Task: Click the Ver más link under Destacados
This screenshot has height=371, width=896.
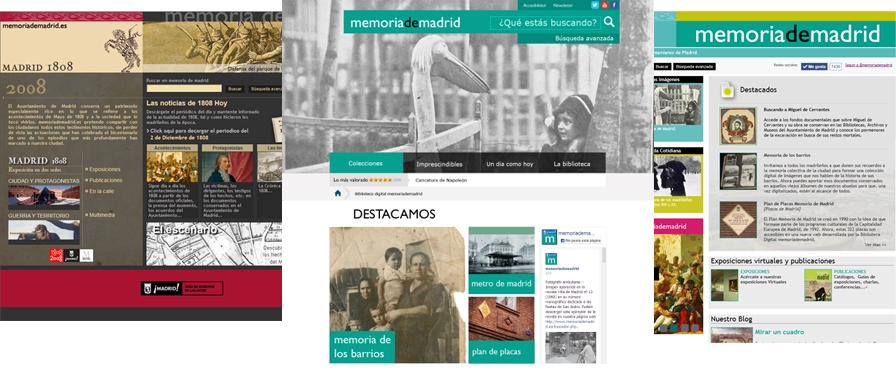Action: click(x=875, y=245)
